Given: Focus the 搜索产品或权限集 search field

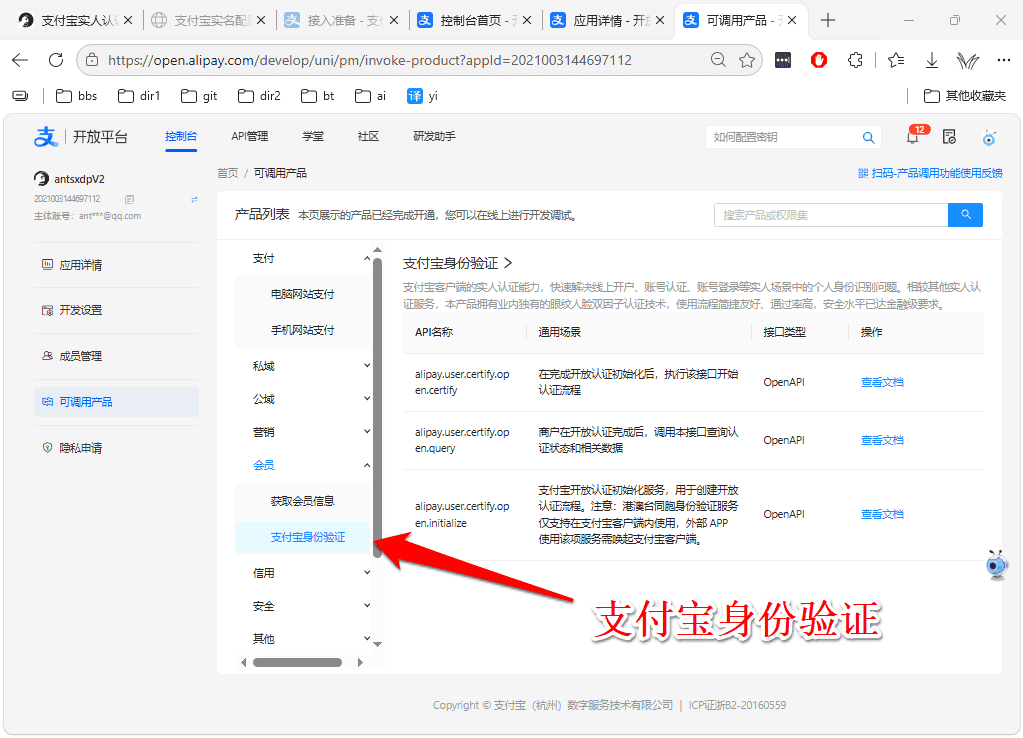Looking at the screenshot, I should [831, 215].
